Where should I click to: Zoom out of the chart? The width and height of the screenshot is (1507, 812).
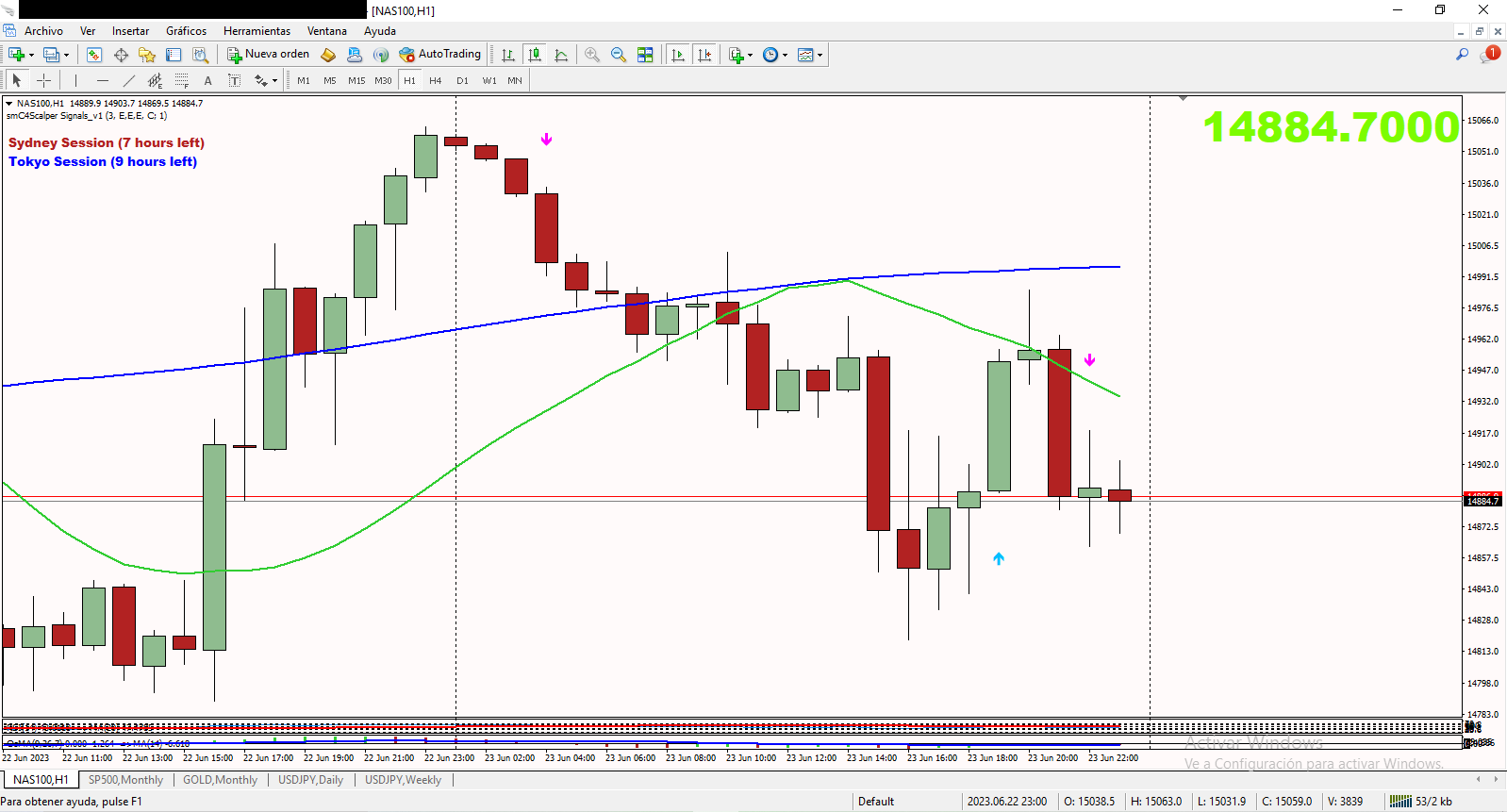619,55
